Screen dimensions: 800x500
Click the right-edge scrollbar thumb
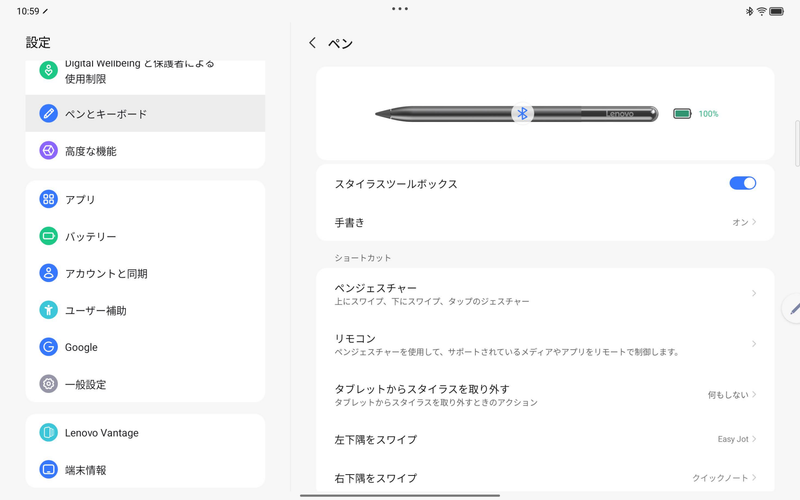[x=797, y=143]
